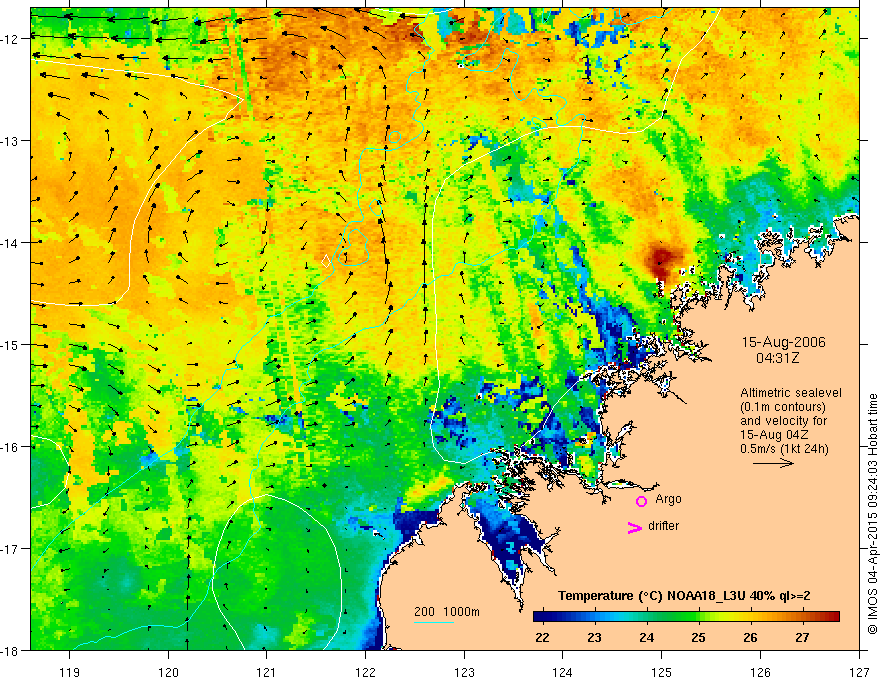Click the '15-Aug 04Z' legend line

(x=773, y=435)
